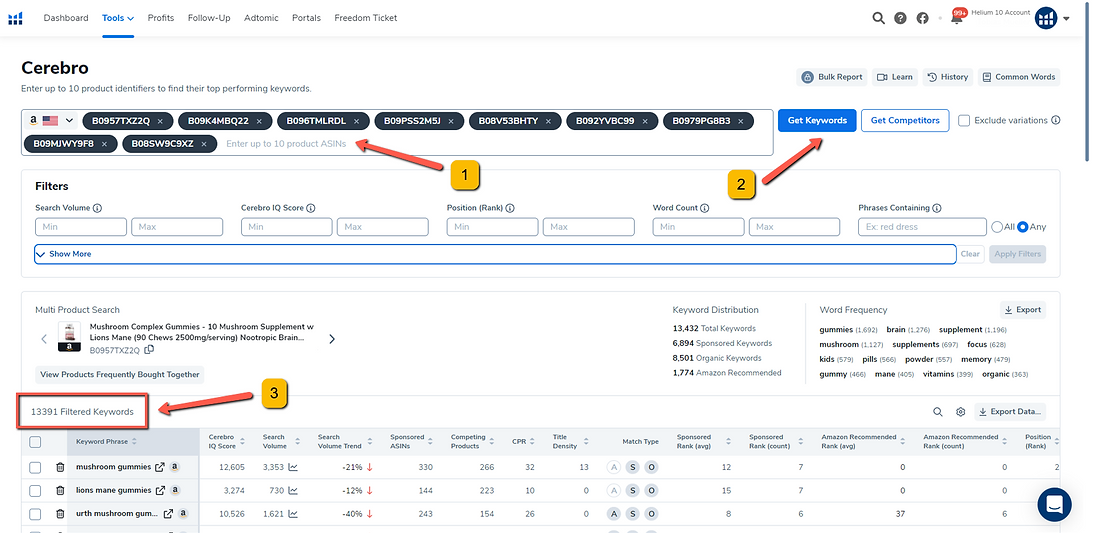The image size is (1093, 533).
Task: Click Position (Rank) info icon
Action: tap(510, 208)
